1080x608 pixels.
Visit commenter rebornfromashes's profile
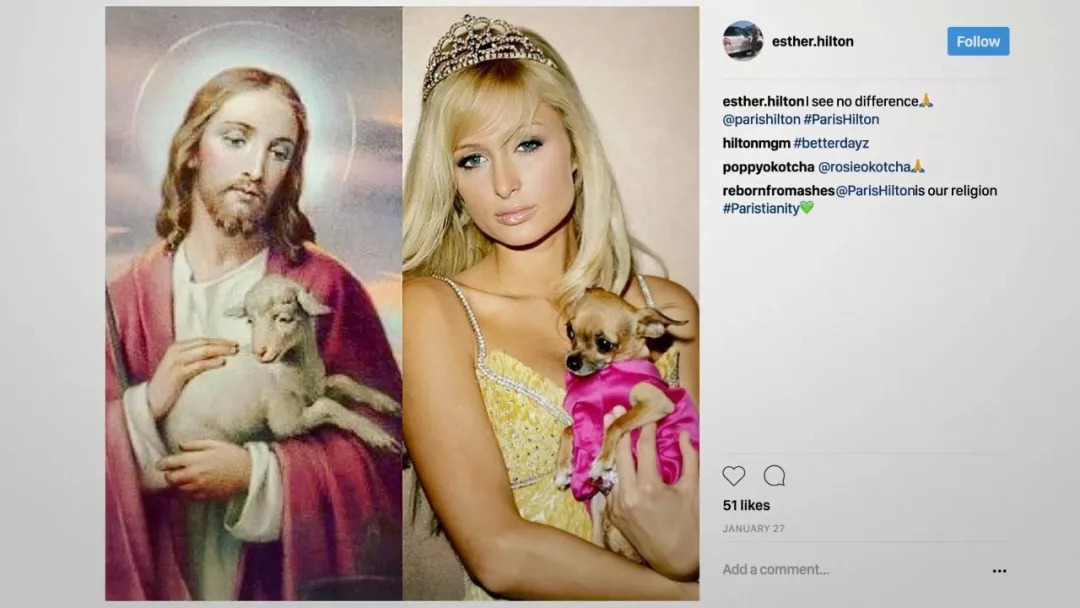click(778, 191)
